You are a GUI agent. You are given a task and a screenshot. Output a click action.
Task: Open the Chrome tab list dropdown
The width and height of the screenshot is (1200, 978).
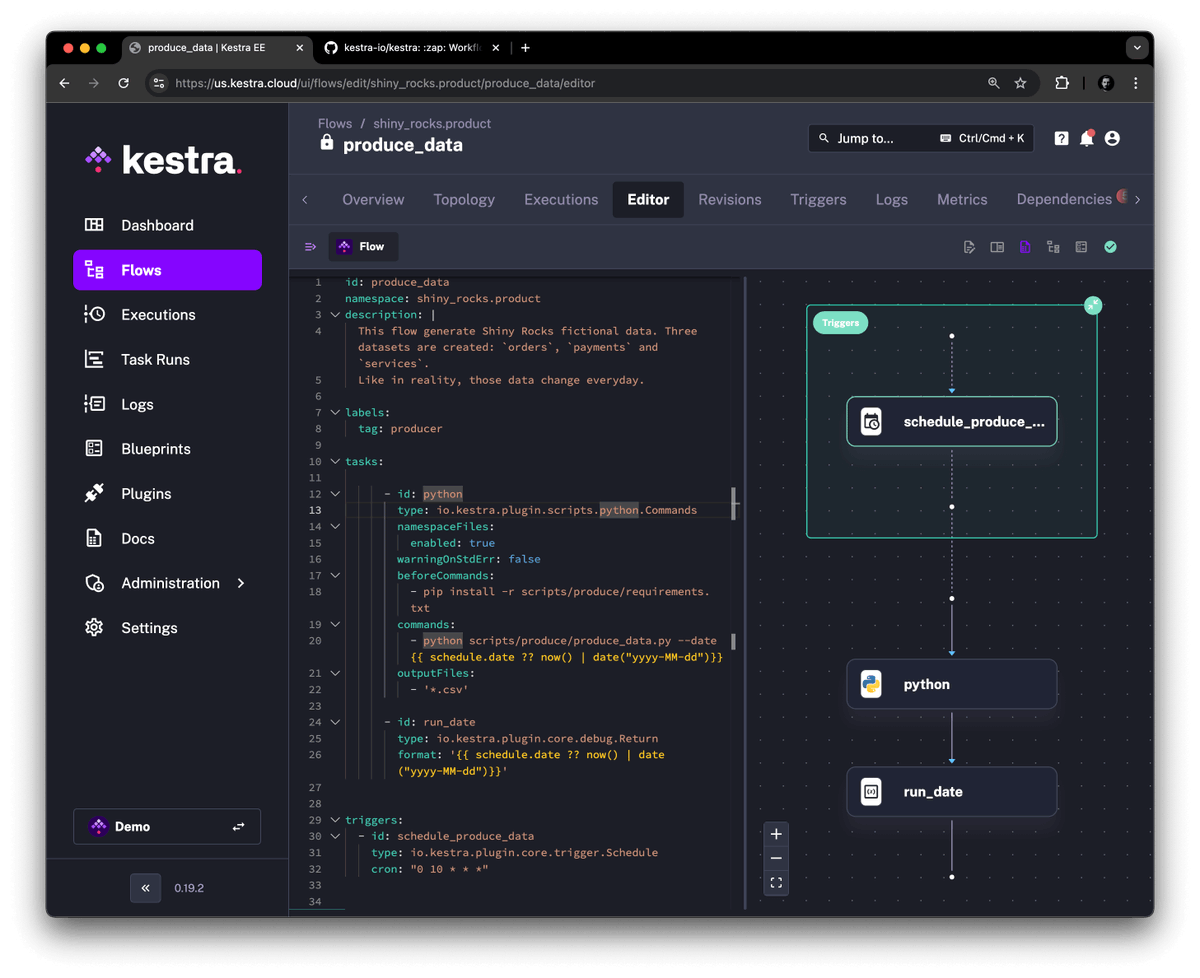pos(1135,47)
